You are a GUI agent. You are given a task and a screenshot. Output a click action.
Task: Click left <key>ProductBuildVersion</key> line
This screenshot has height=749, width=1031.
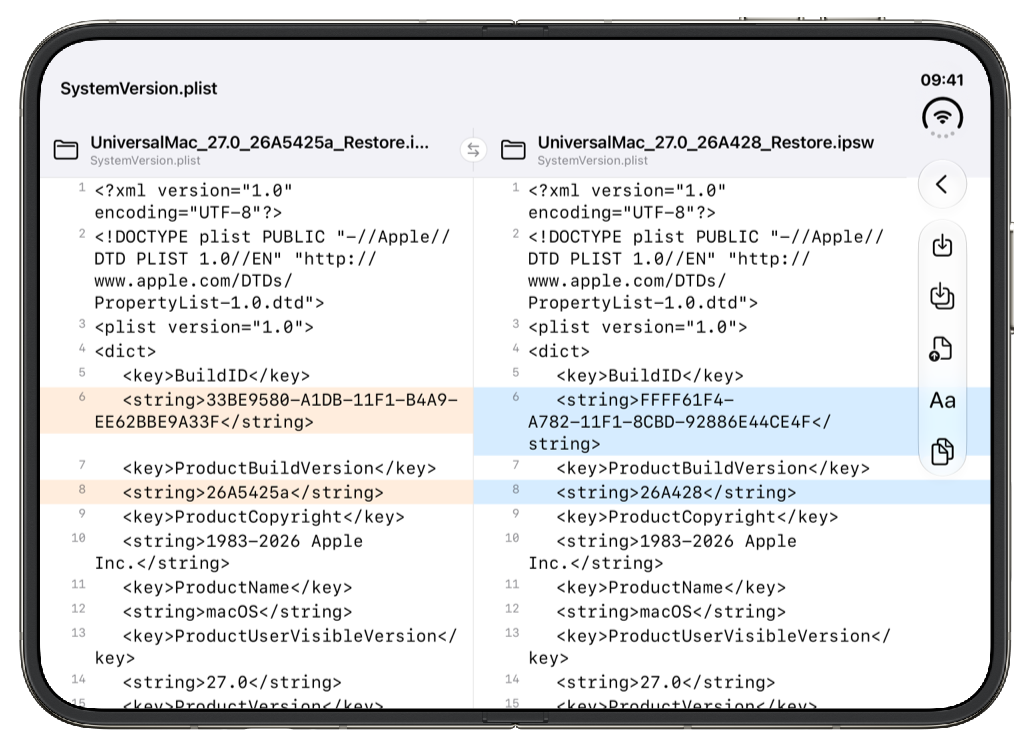(x=279, y=468)
